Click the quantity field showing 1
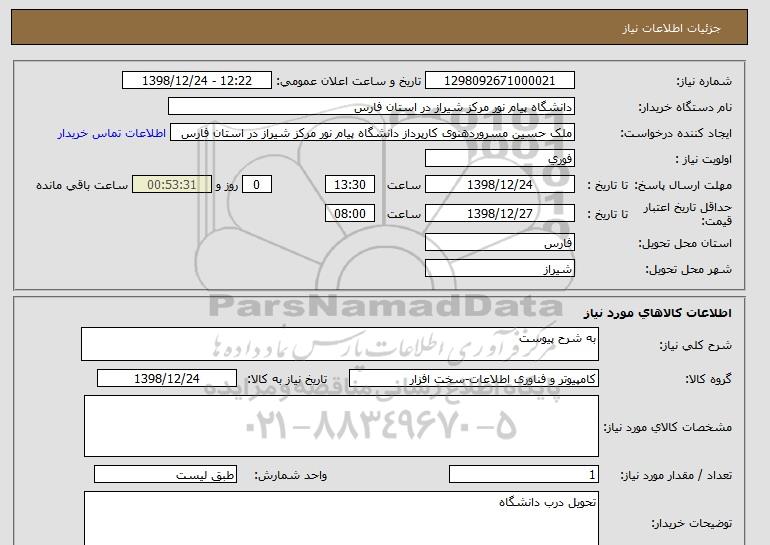770x545 pixels. (524, 475)
